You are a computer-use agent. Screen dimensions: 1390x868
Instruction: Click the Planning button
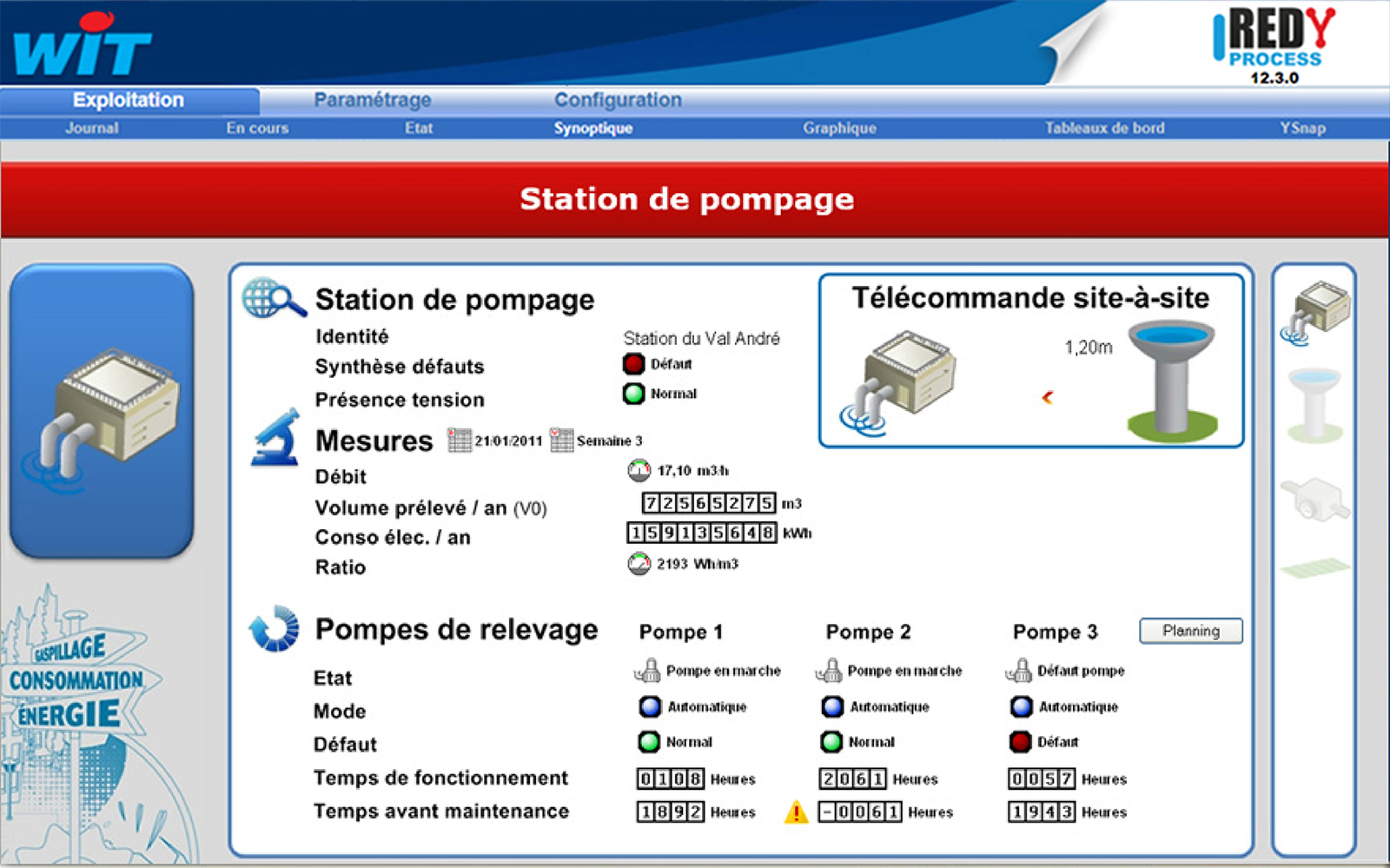1190,631
